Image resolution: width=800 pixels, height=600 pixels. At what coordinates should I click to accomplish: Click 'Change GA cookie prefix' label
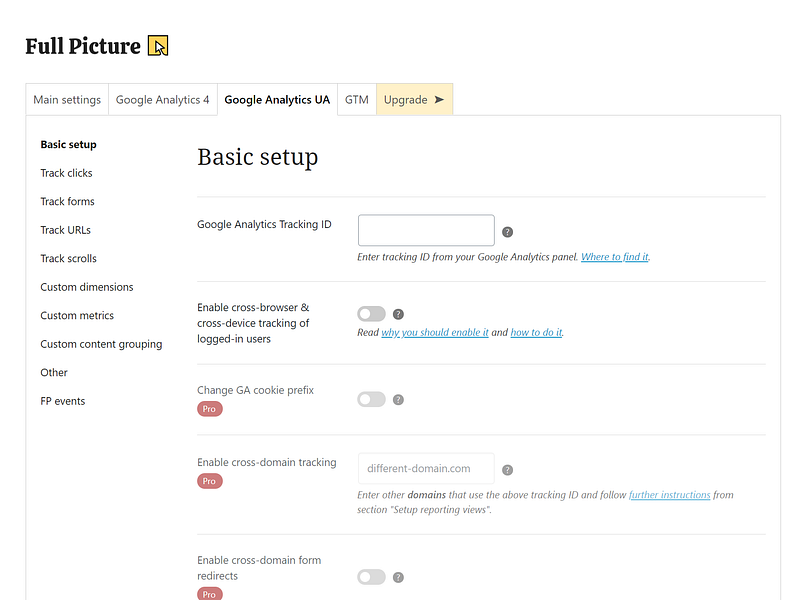(256, 390)
